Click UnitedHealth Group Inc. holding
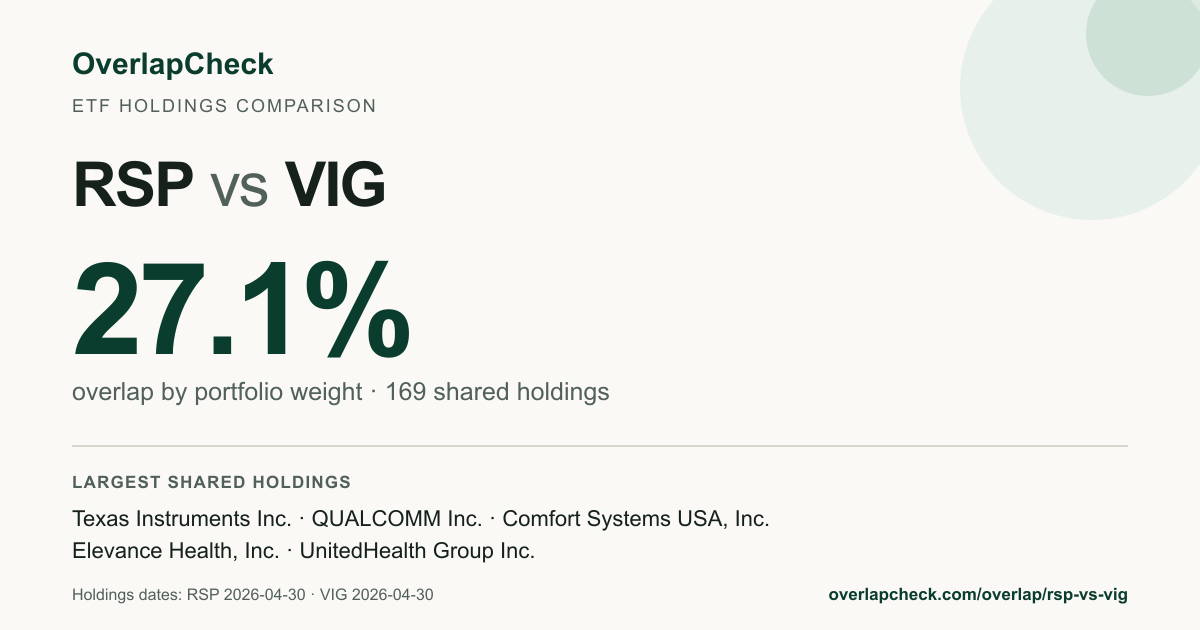 click(417, 551)
